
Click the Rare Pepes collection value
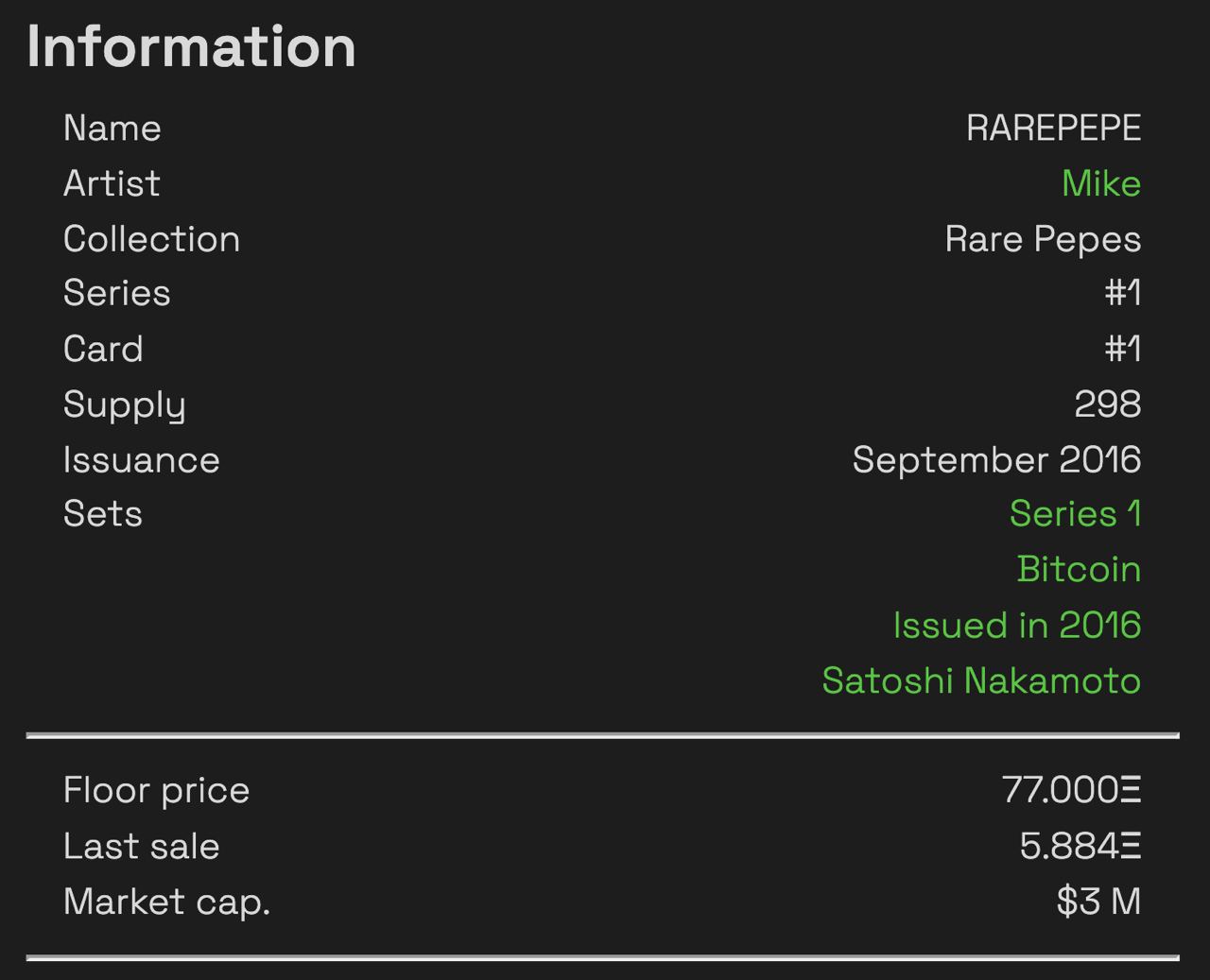coord(1044,240)
